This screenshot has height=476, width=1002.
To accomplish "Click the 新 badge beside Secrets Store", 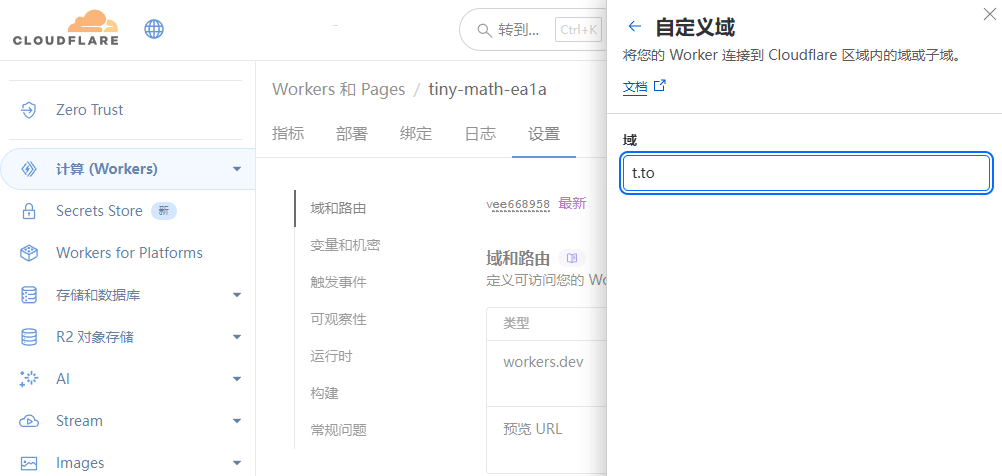I will coord(164,211).
